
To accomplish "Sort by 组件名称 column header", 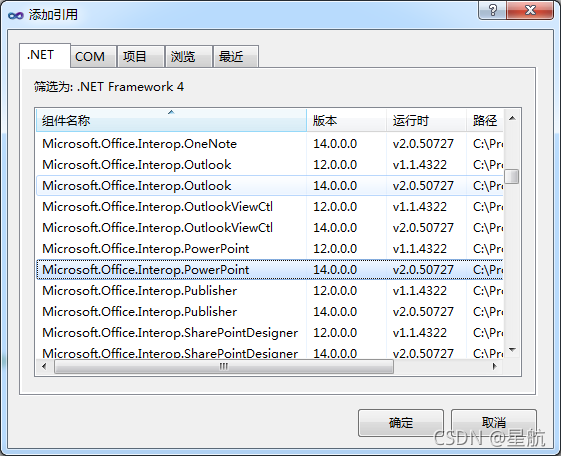I will pyautogui.click(x=171, y=121).
